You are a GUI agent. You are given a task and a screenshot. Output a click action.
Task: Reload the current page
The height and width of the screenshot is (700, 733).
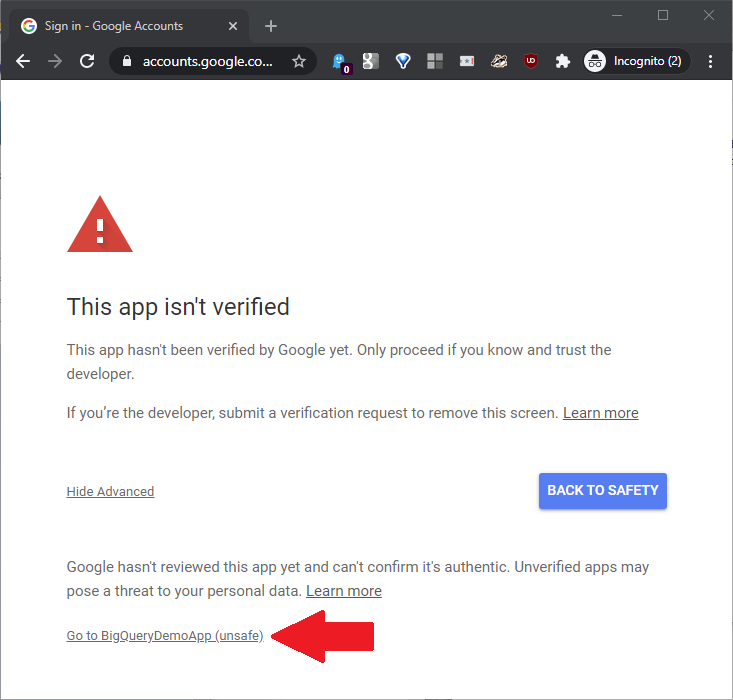(87, 61)
